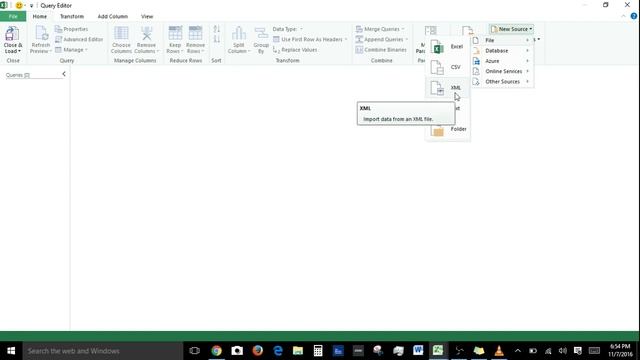Click Combine Binaries

pos(381,50)
